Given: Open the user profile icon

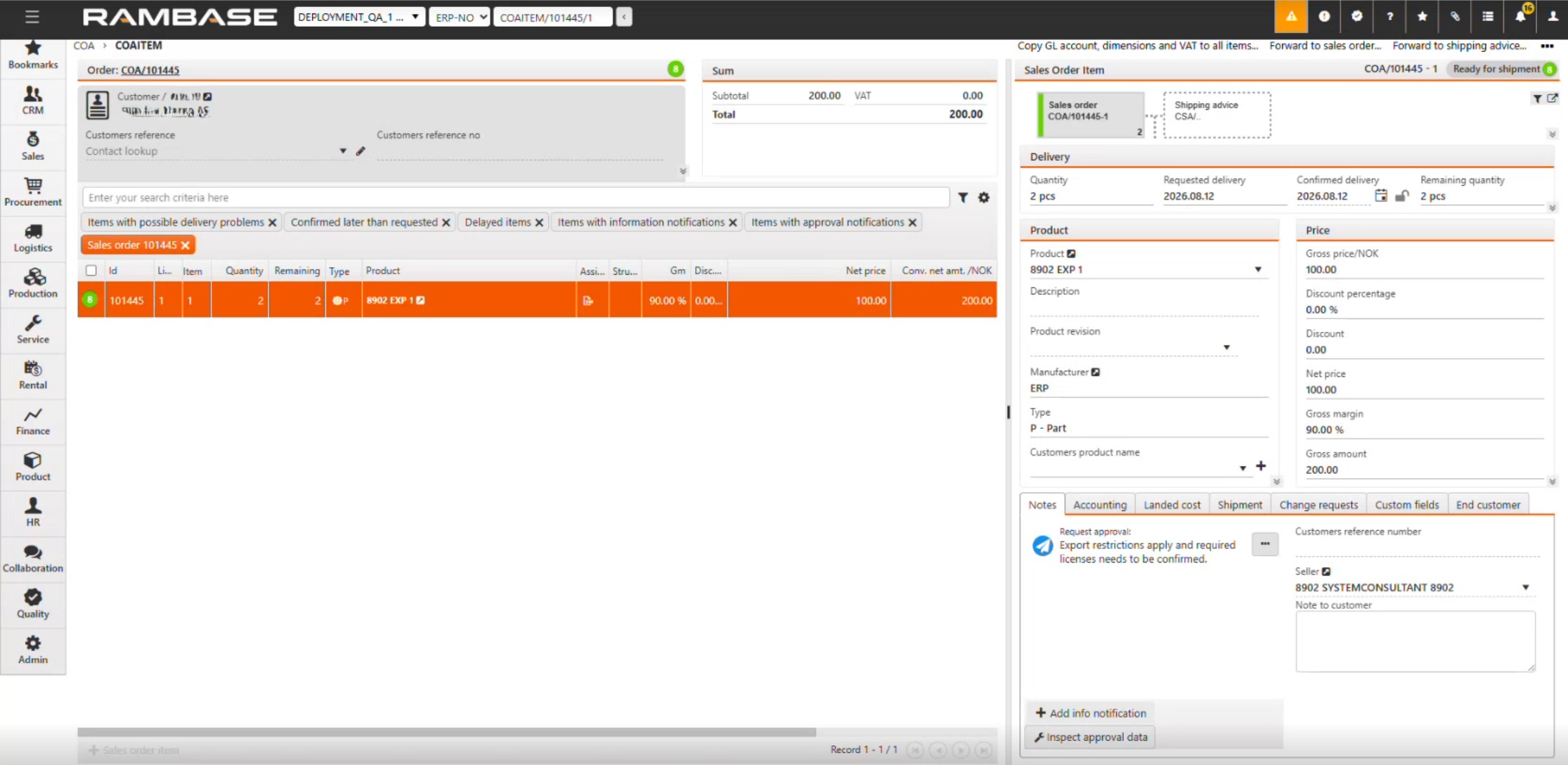Looking at the screenshot, I should coord(1553,16).
